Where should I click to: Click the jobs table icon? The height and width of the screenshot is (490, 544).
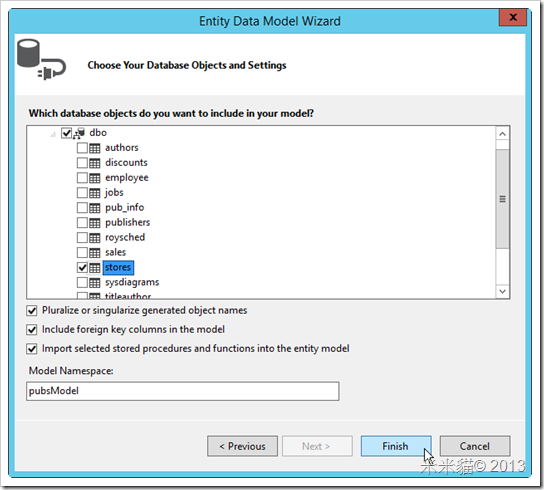(x=94, y=193)
